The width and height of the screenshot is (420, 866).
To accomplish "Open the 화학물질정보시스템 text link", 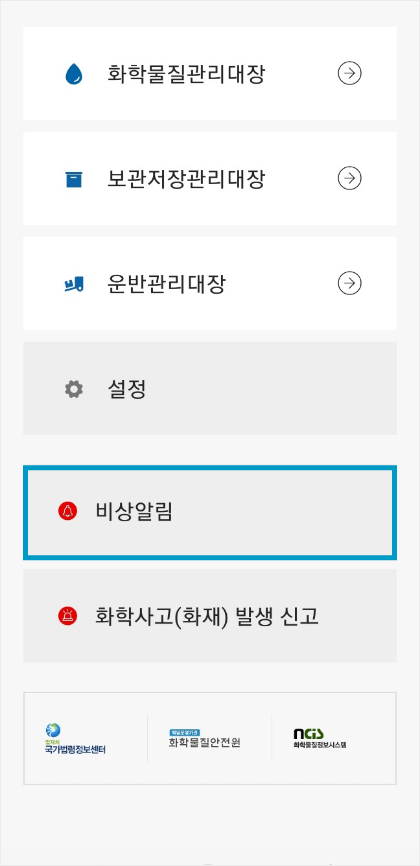I will point(320,745).
